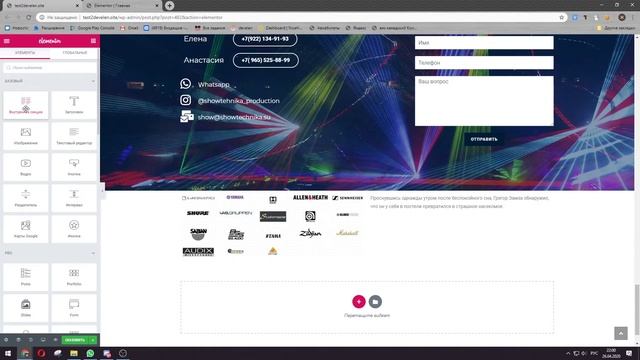Click the widget search field
Image resolution: width=640 pixels, height=360 pixels.
(50, 68)
